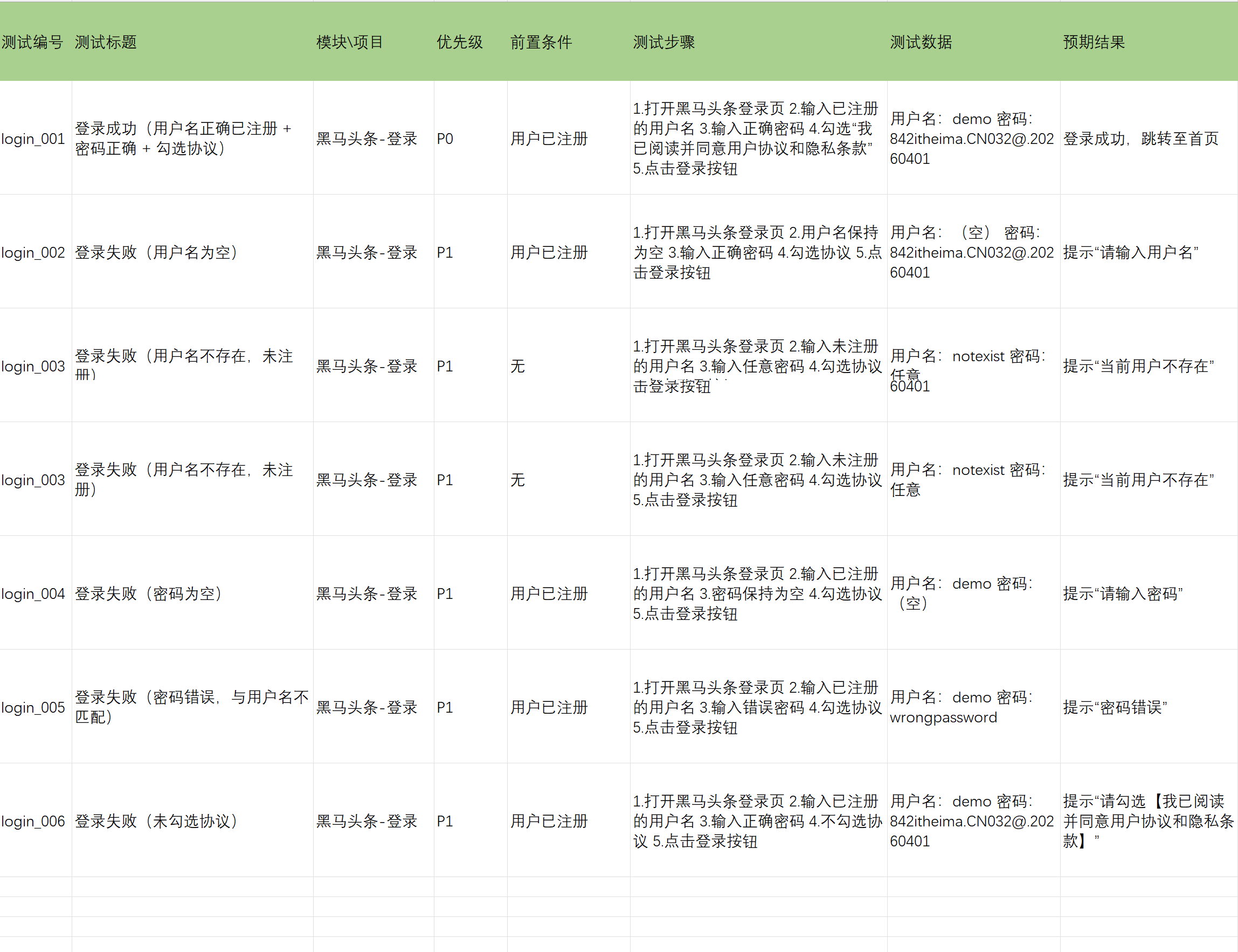This screenshot has width=1238, height=952.
Task: Click the steps cell with 不勾选协议
Action: pyautogui.click(x=759, y=820)
